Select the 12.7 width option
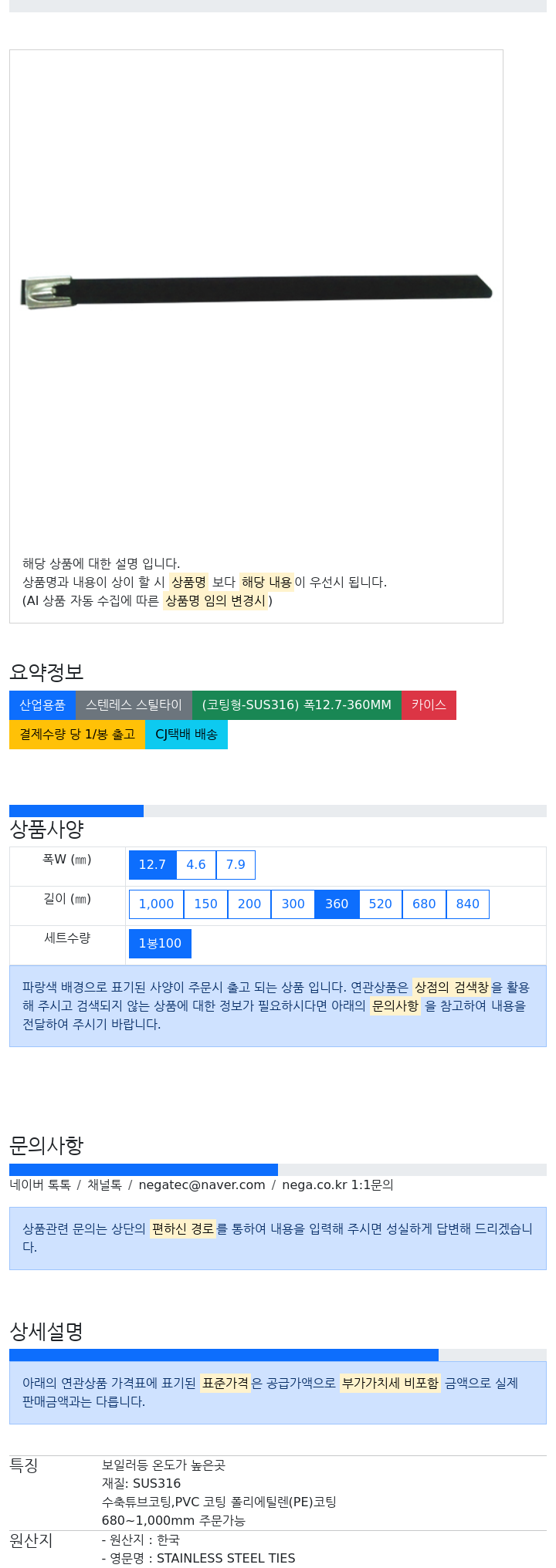Screen dimensions: 556x1568 pos(152,865)
